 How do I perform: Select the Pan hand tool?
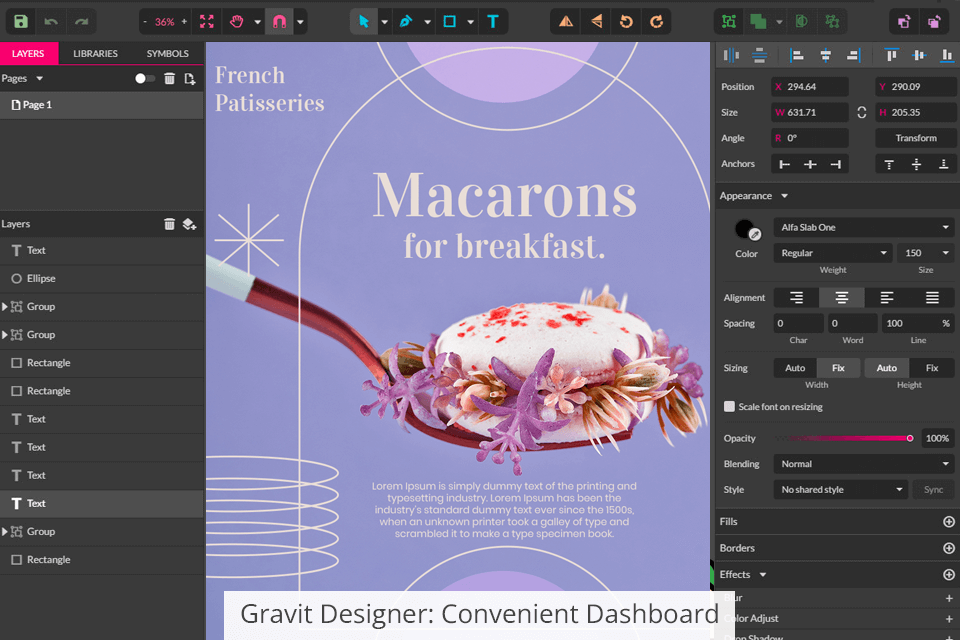tap(237, 22)
